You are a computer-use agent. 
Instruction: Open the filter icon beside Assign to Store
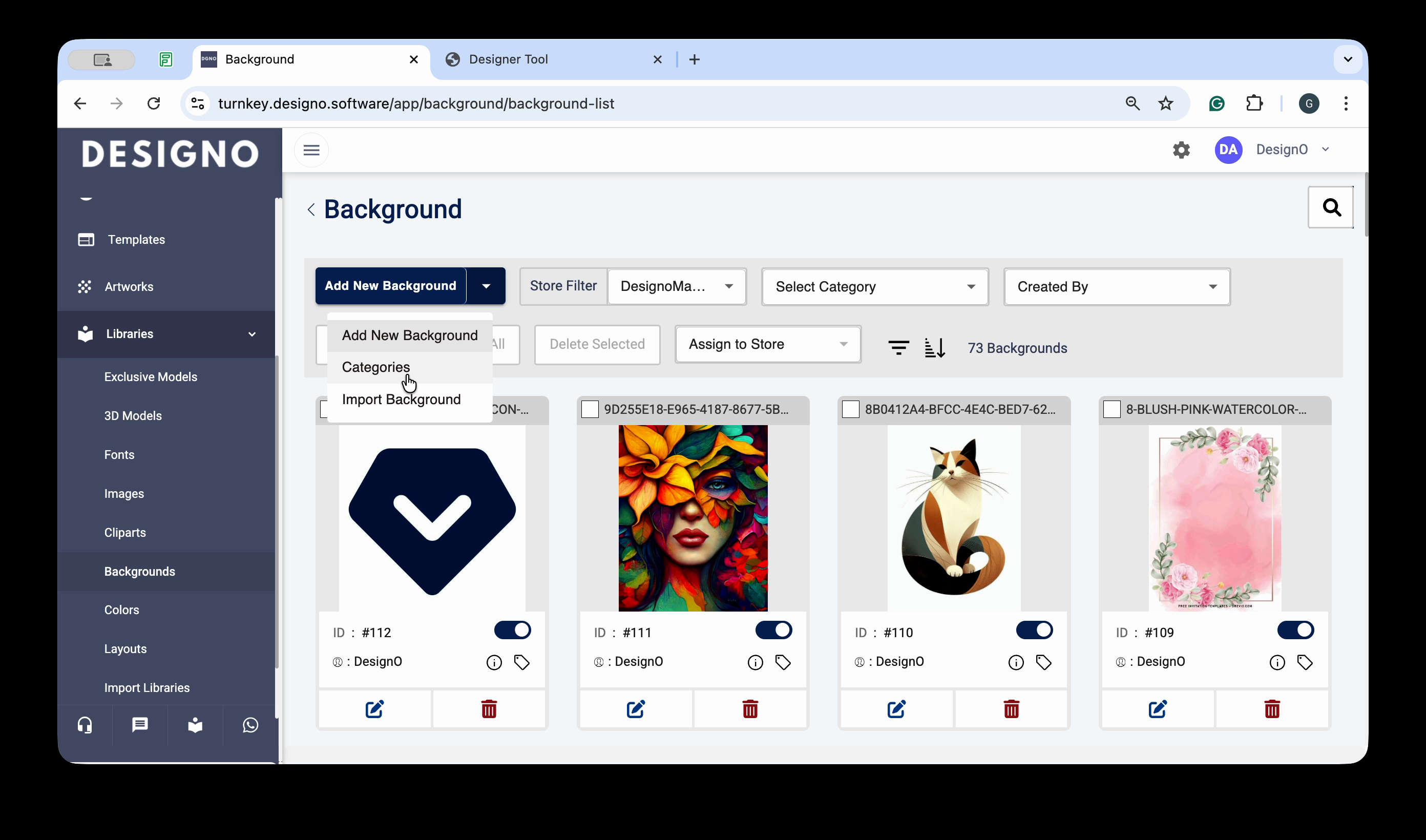click(x=898, y=347)
